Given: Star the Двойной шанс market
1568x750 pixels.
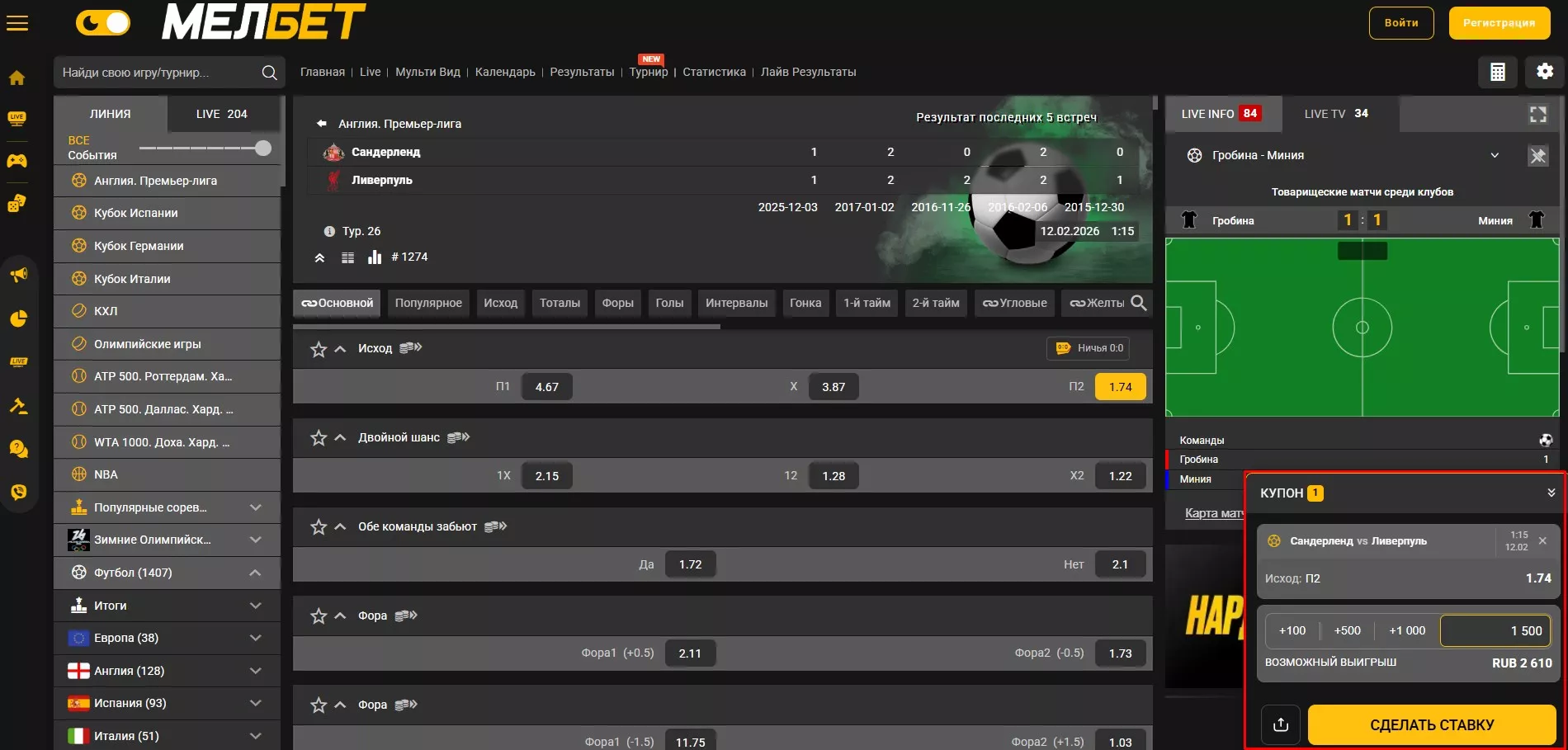Looking at the screenshot, I should point(319,438).
